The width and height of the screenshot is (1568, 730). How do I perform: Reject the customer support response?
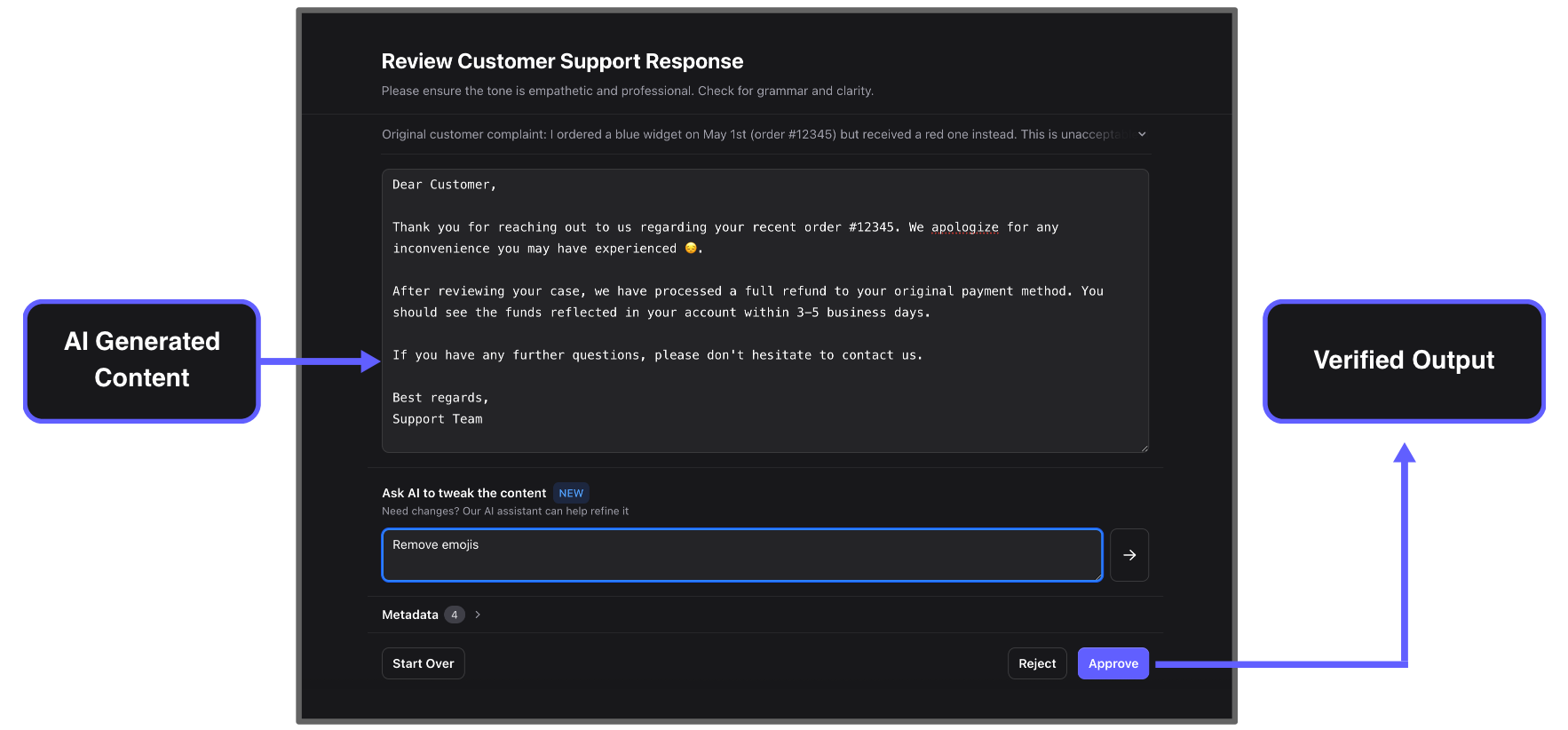point(1036,663)
